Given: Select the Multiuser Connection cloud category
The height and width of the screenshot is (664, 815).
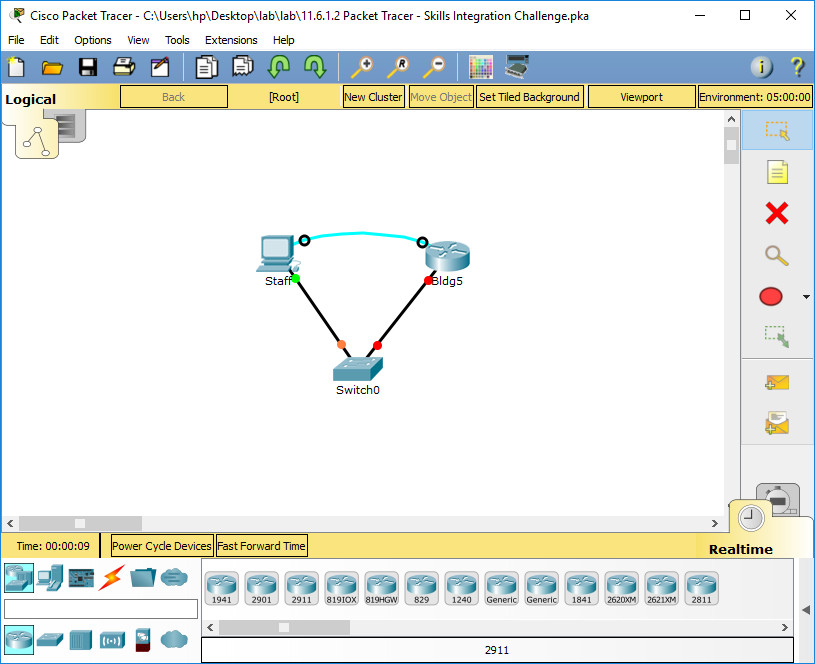Looking at the screenshot, I should (x=174, y=577).
